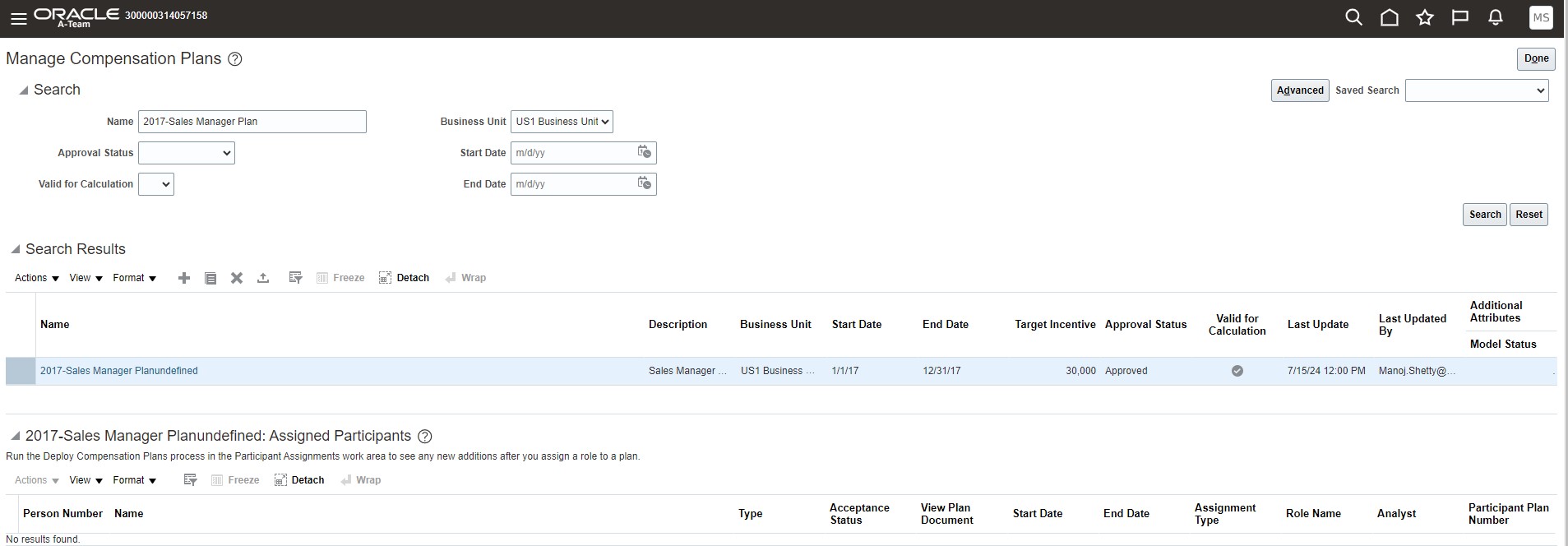1568x546 pixels.
Task: Open Format menu in Search Results
Action: (135, 278)
